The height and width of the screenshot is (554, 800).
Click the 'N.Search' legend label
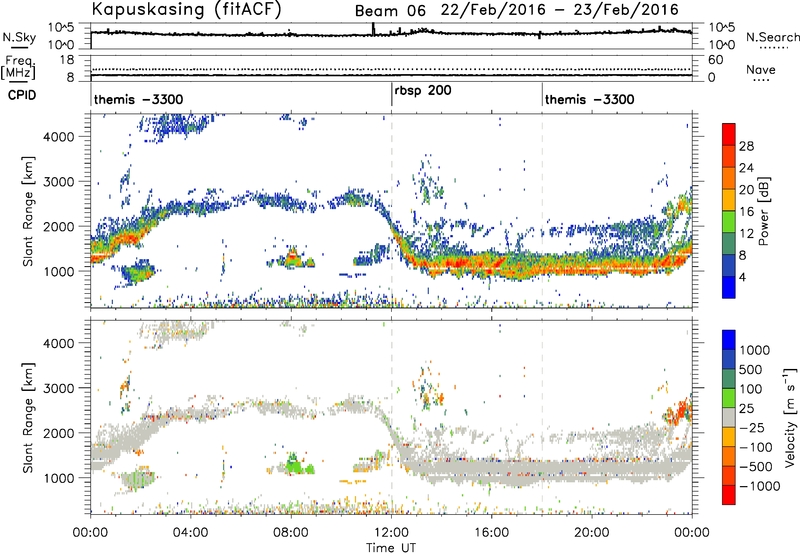point(773,37)
